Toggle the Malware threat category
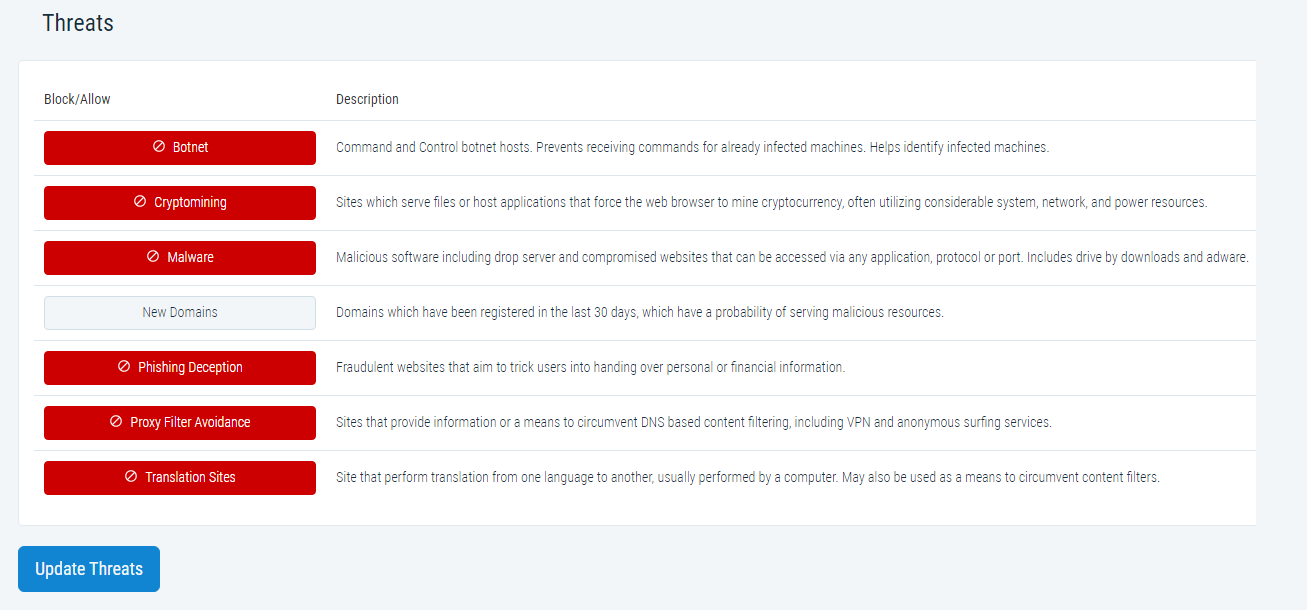 180,258
